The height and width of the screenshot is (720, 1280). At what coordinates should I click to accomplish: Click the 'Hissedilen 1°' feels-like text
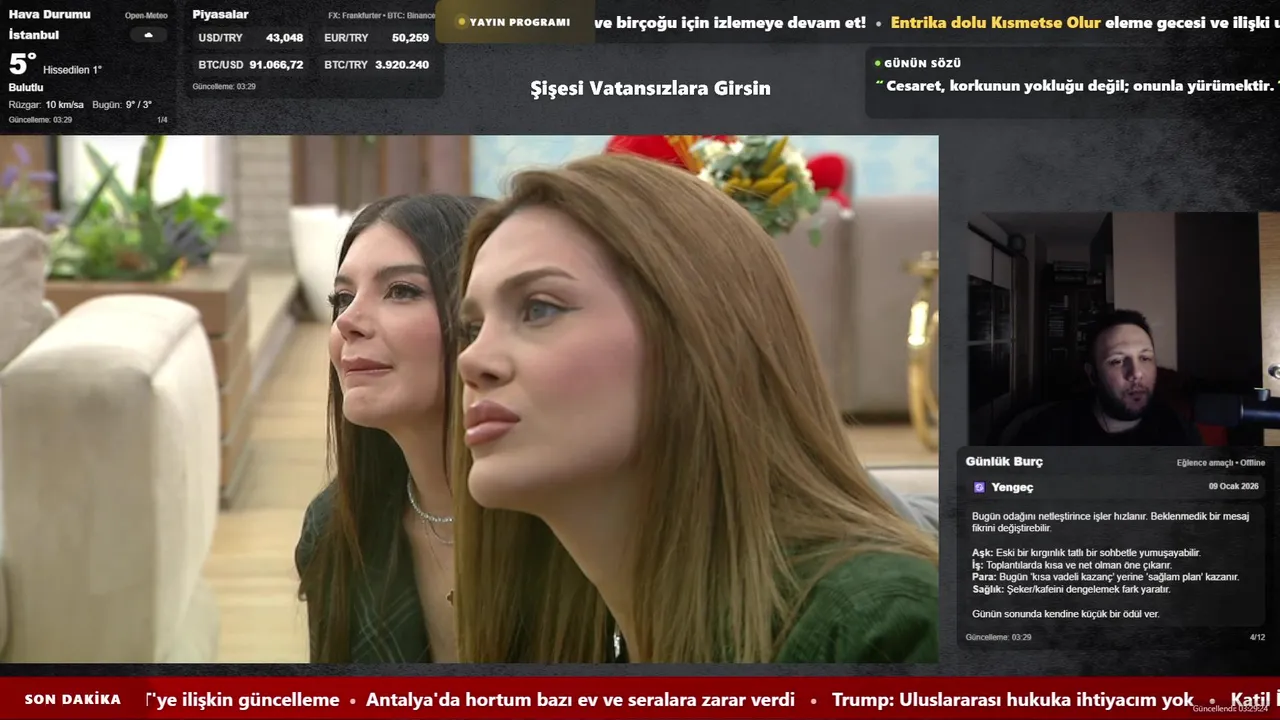coord(72,70)
